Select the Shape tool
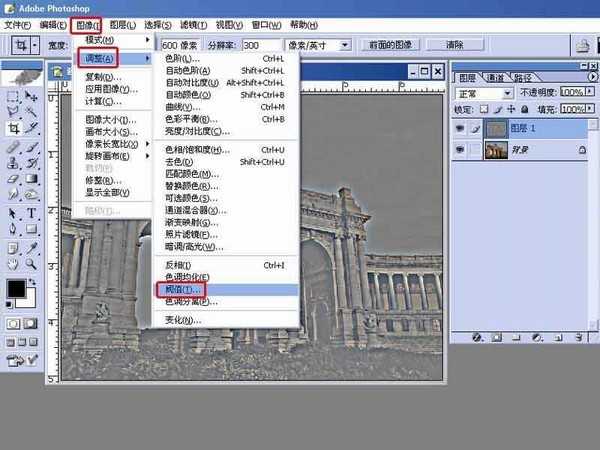 point(31,229)
